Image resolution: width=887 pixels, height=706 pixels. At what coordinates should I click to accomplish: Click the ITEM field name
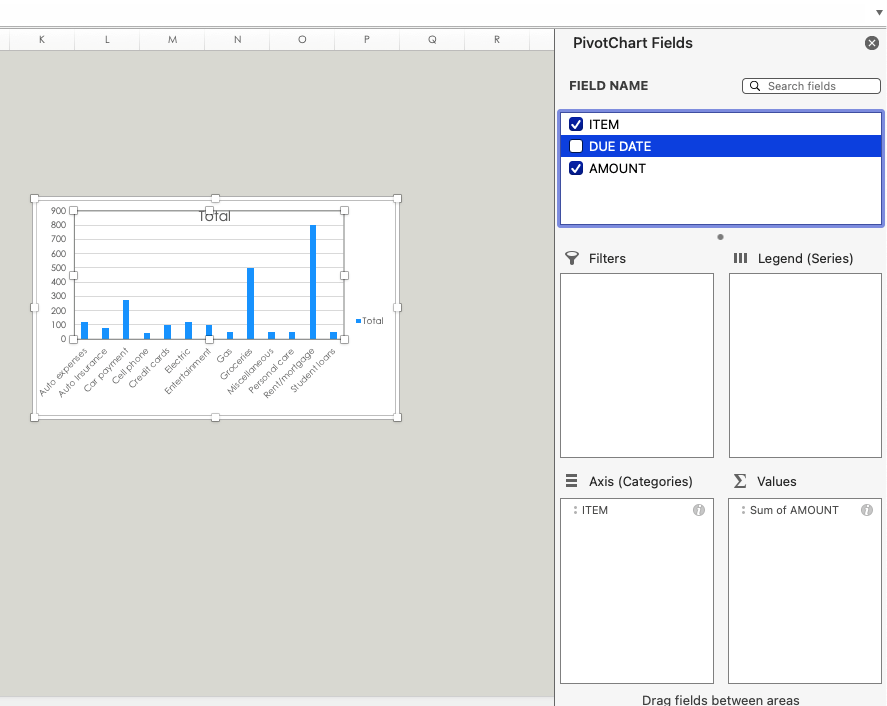(604, 124)
